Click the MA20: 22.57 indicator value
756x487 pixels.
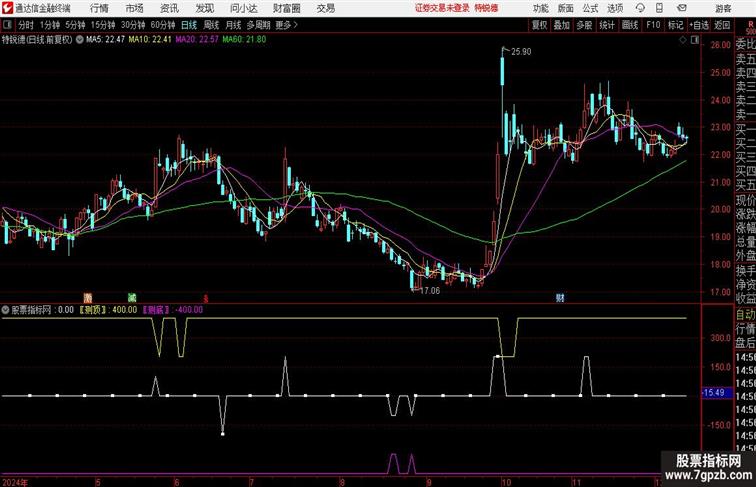pos(197,40)
